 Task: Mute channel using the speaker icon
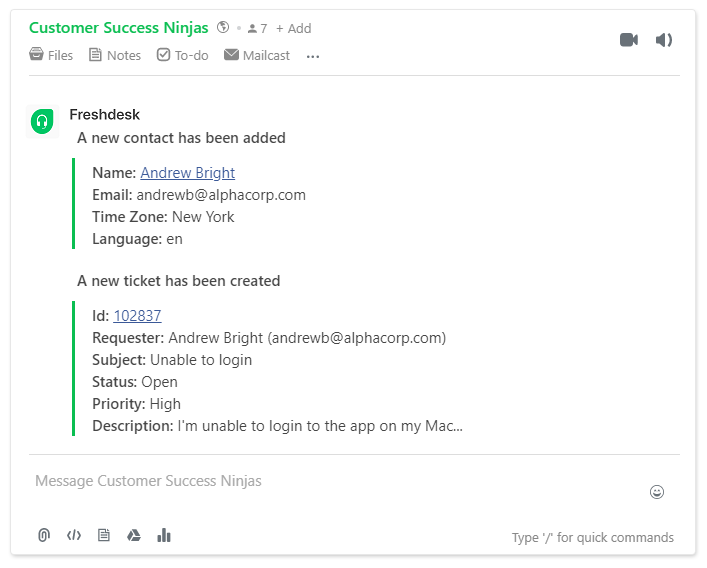[x=664, y=40]
